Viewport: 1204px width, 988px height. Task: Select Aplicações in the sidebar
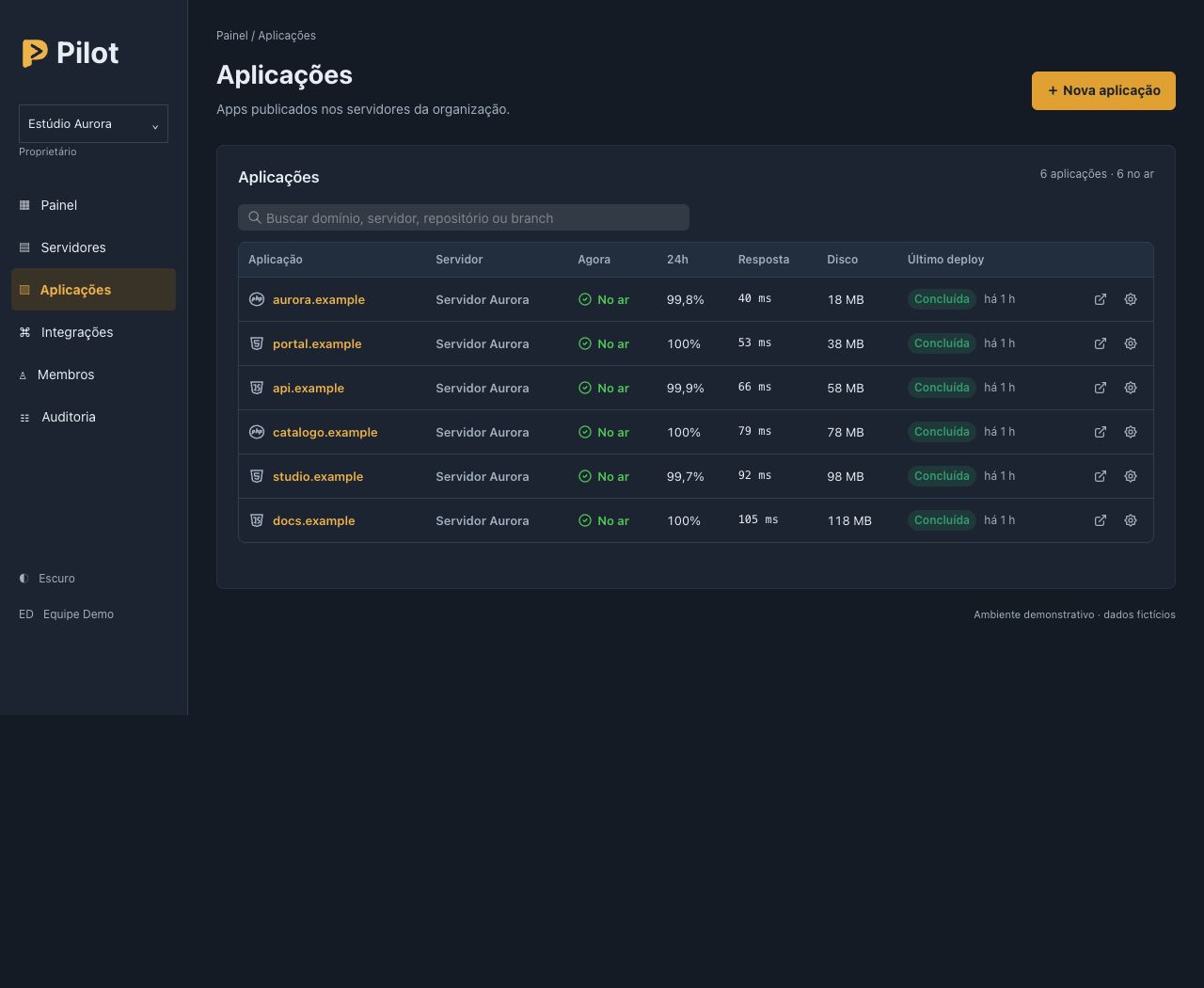tap(93, 290)
